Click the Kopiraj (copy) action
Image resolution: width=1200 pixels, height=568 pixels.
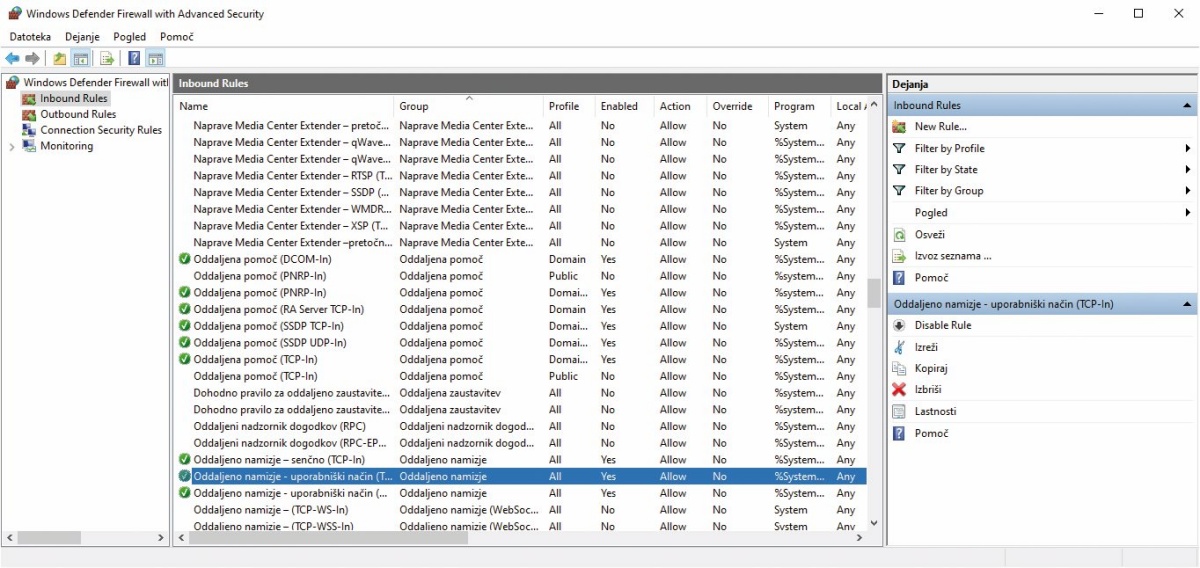click(931, 368)
